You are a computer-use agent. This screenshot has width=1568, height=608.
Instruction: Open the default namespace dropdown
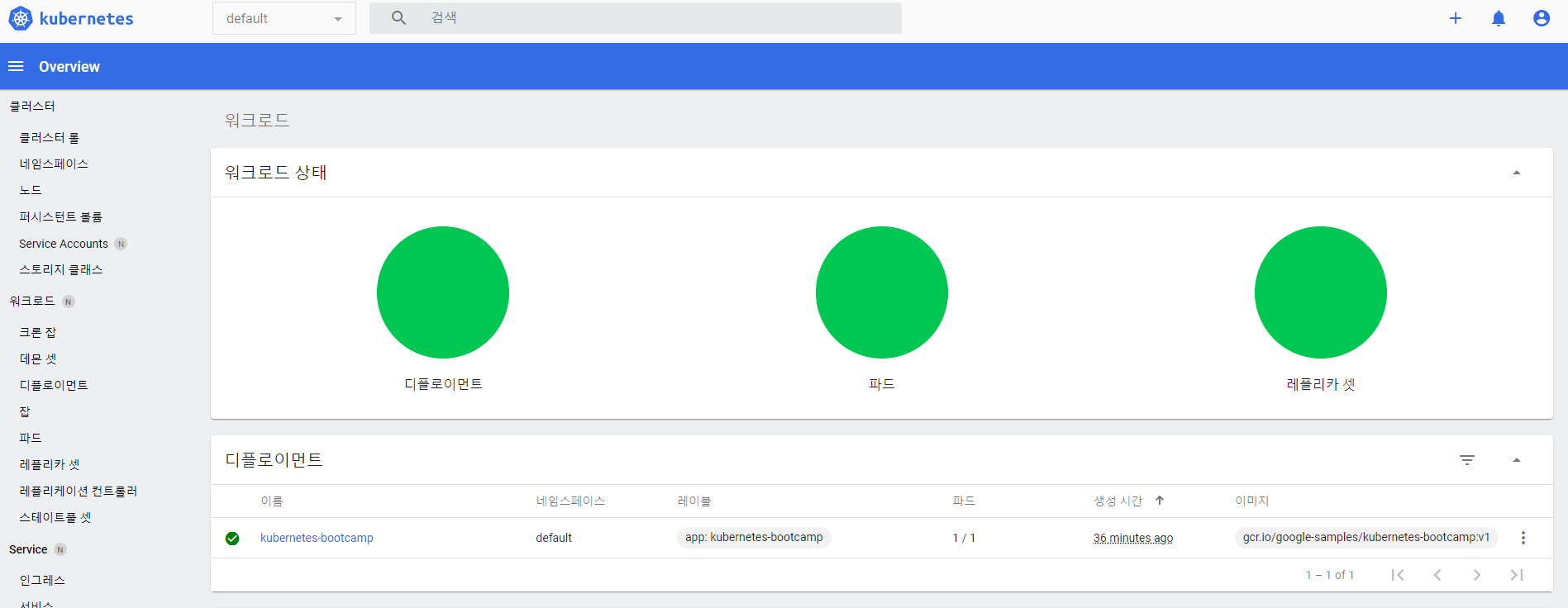point(284,18)
